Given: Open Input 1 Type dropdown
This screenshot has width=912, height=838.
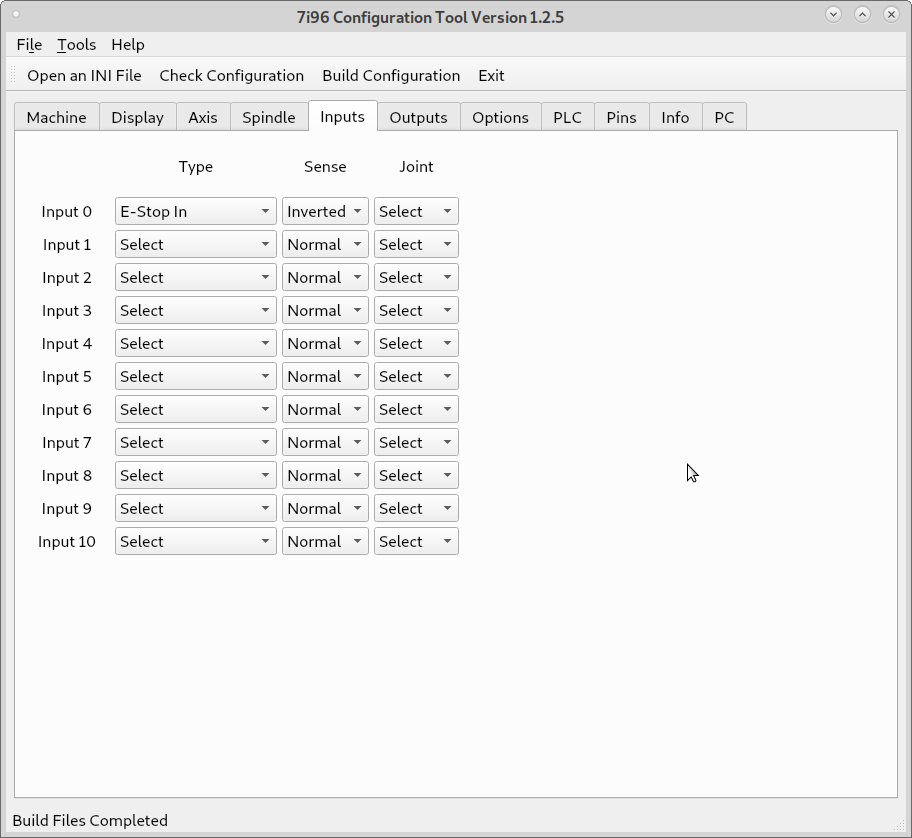Looking at the screenshot, I should [195, 244].
